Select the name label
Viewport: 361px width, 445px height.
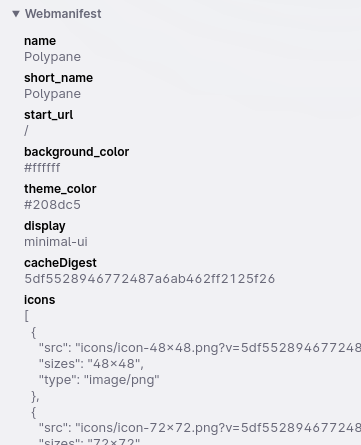40,41
